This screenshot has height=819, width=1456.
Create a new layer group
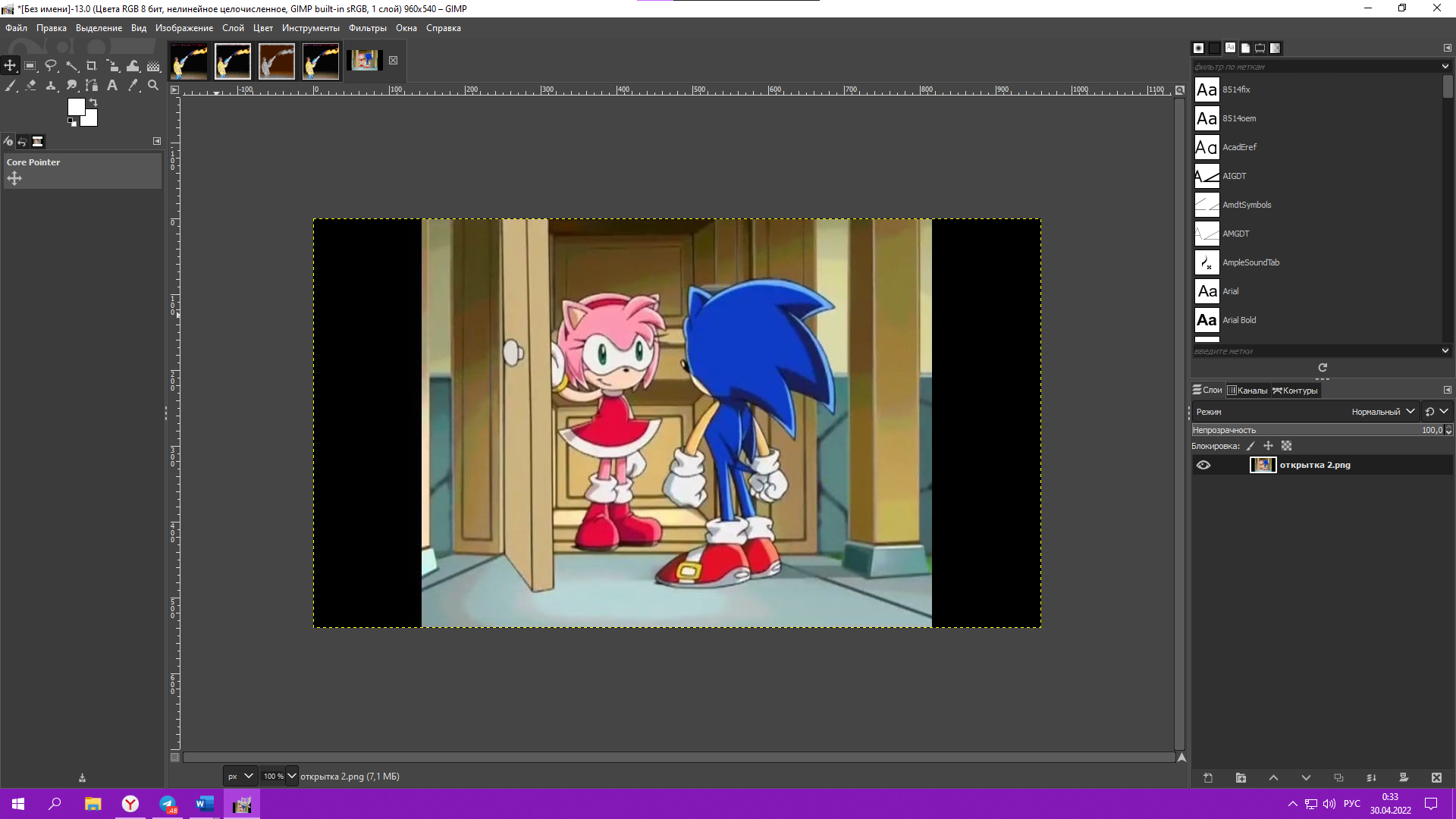coord(1241,778)
